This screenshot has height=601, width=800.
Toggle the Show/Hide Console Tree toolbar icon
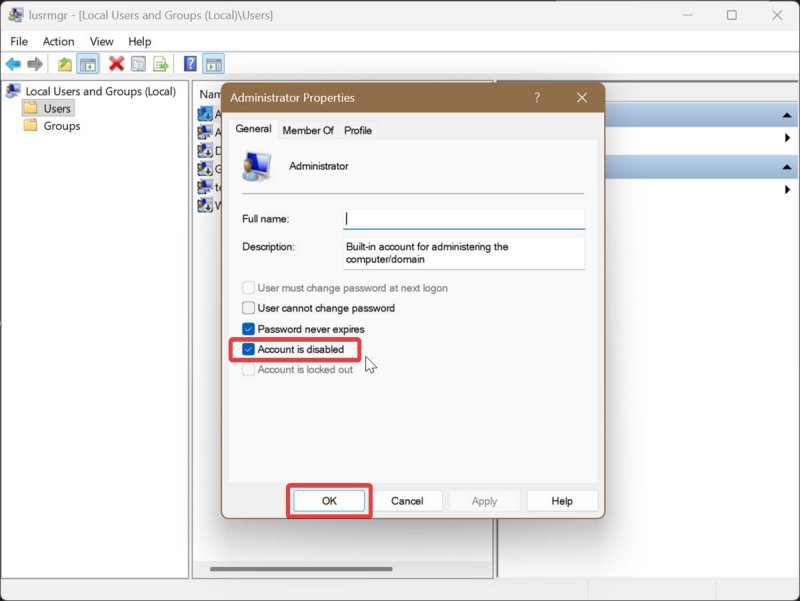coord(88,64)
